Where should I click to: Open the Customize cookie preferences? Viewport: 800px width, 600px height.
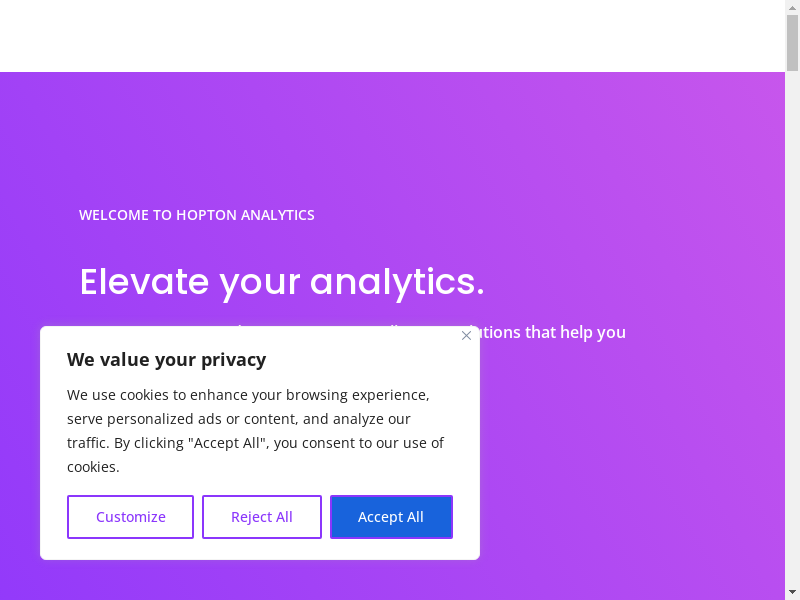tap(131, 517)
